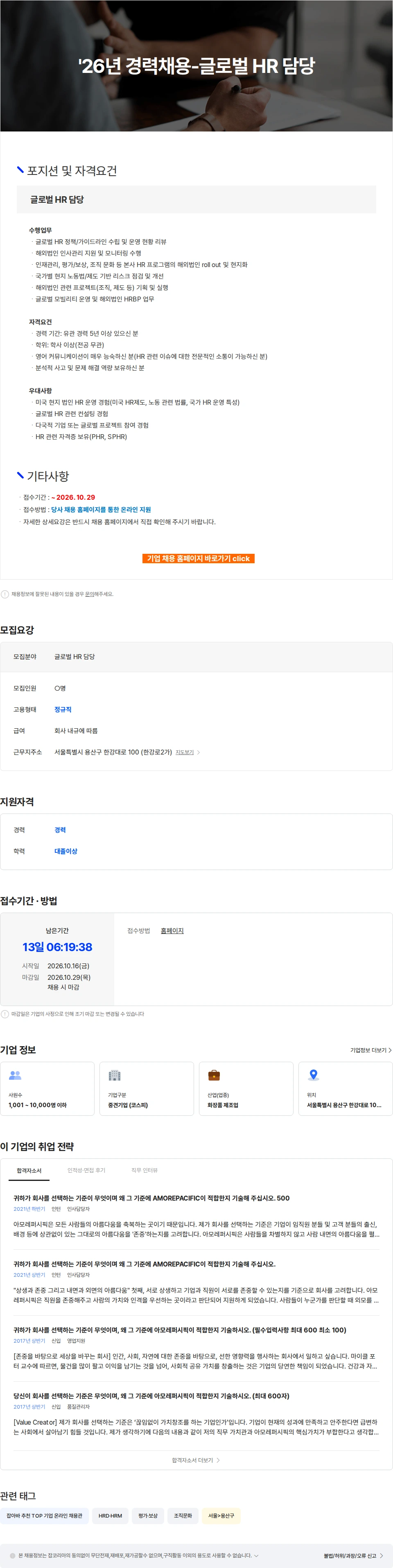The height and width of the screenshot is (1568, 393).
Task: Click the 2021년 하반기 label on first essay
Action: pyautogui.click(x=29, y=1209)
